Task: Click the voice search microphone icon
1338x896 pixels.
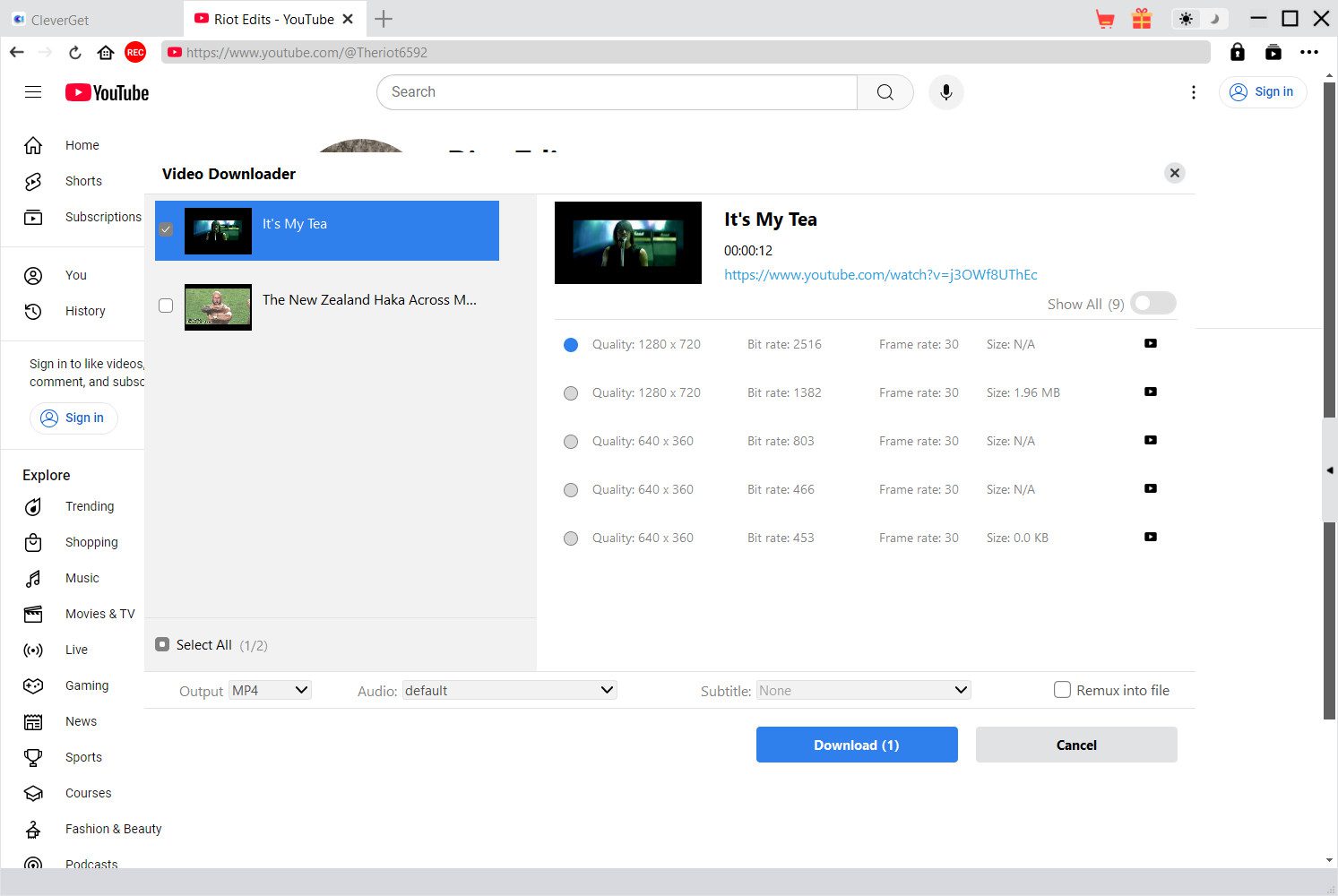Action: point(945,92)
